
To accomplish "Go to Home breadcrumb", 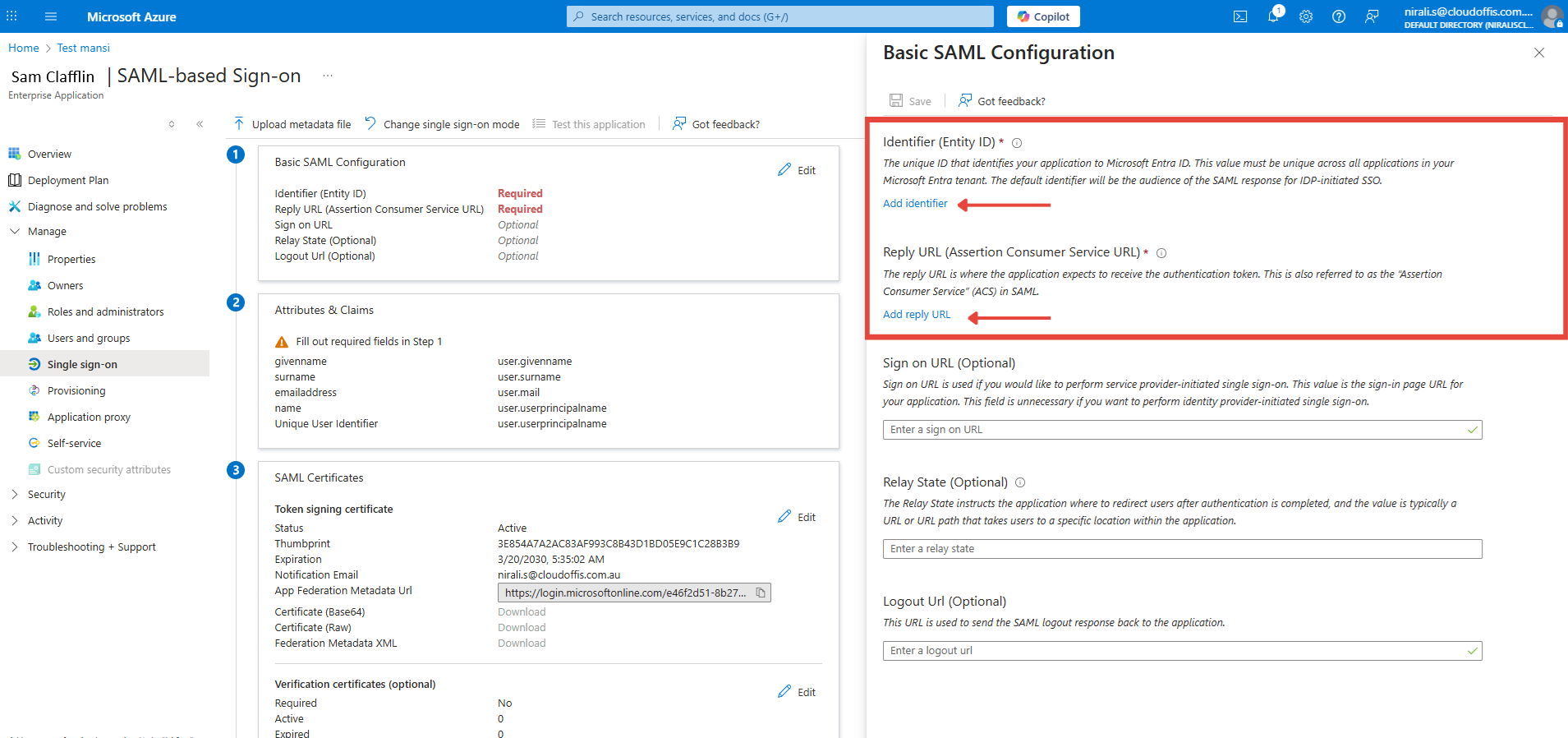I will click(24, 48).
